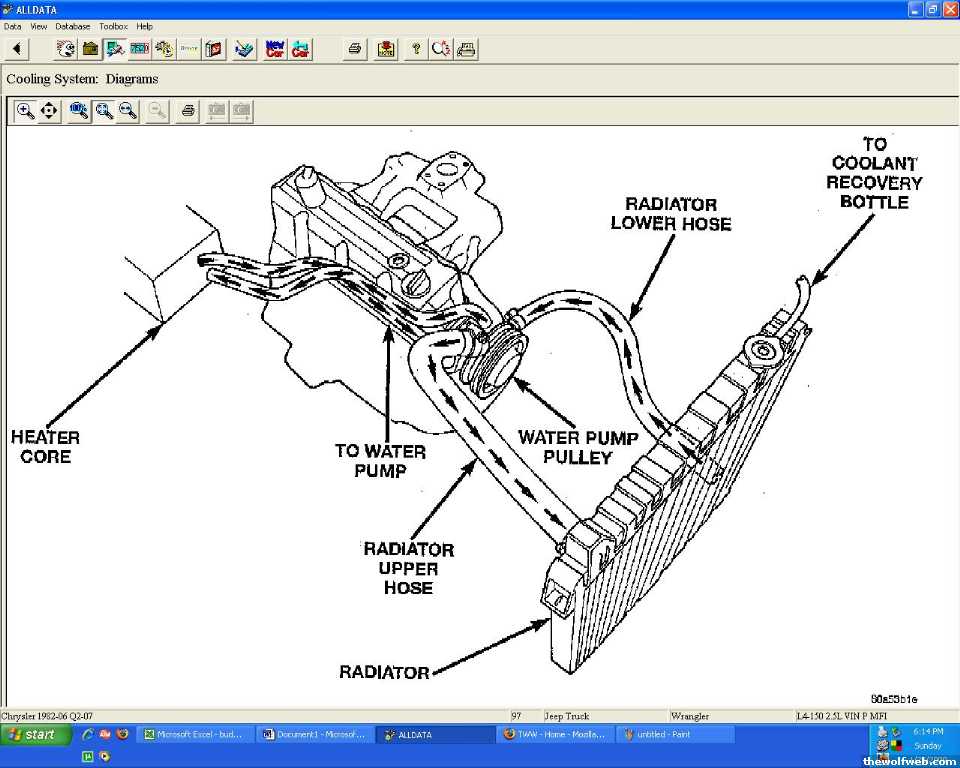Open help with the question mark icon
Image resolution: width=960 pixels, height=768 pixels.
click(416, 48)
